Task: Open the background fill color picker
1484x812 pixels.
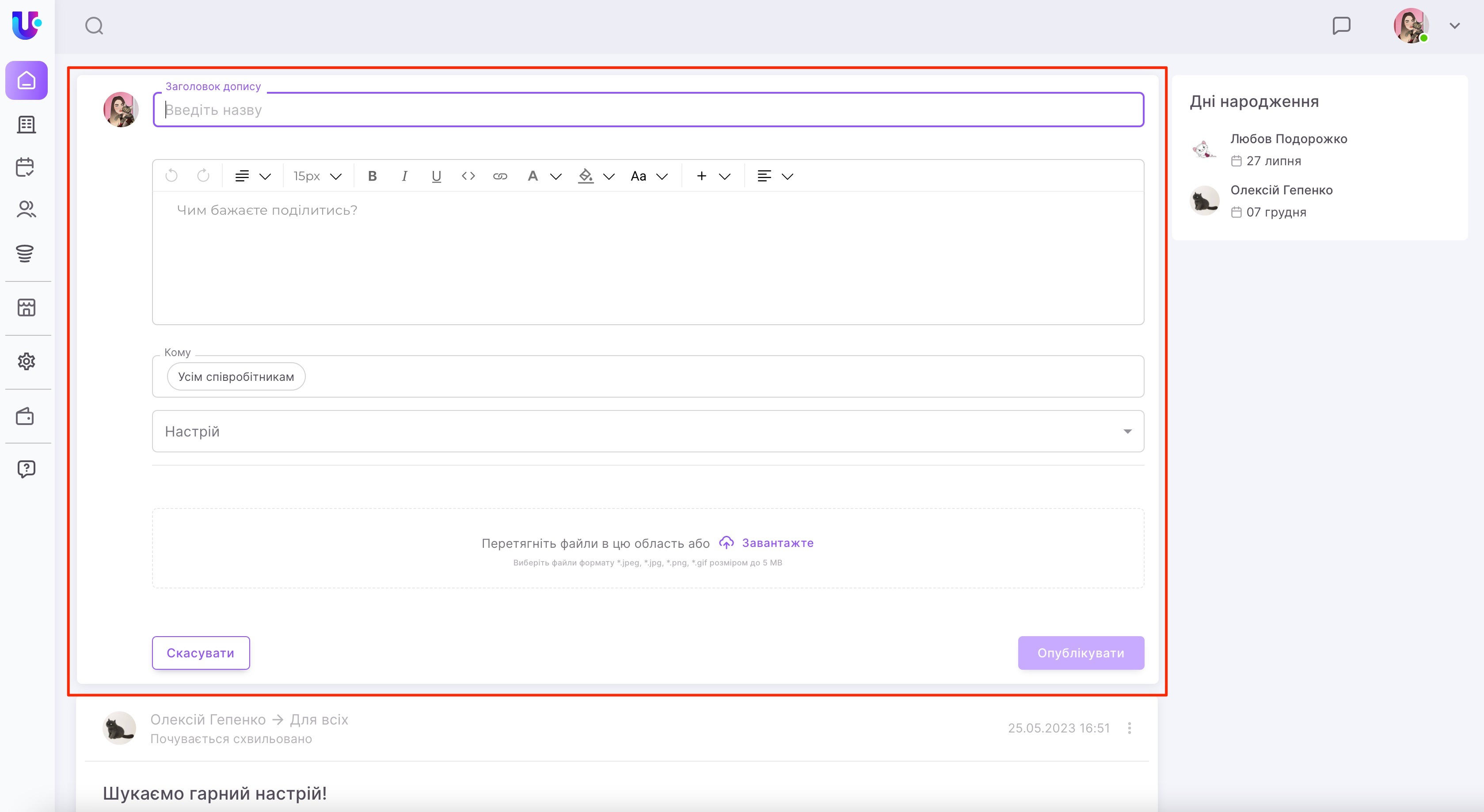Action: (586, 176)
